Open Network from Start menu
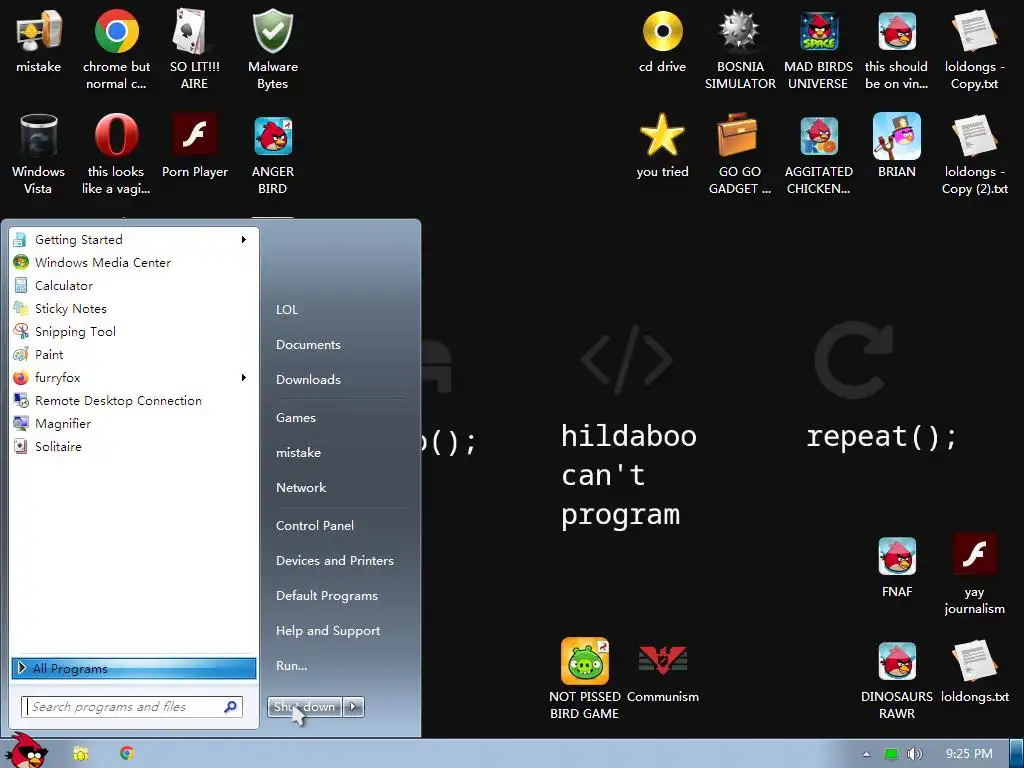The width and height of the screenshot is (1024, 768). (x=301, y=488)
